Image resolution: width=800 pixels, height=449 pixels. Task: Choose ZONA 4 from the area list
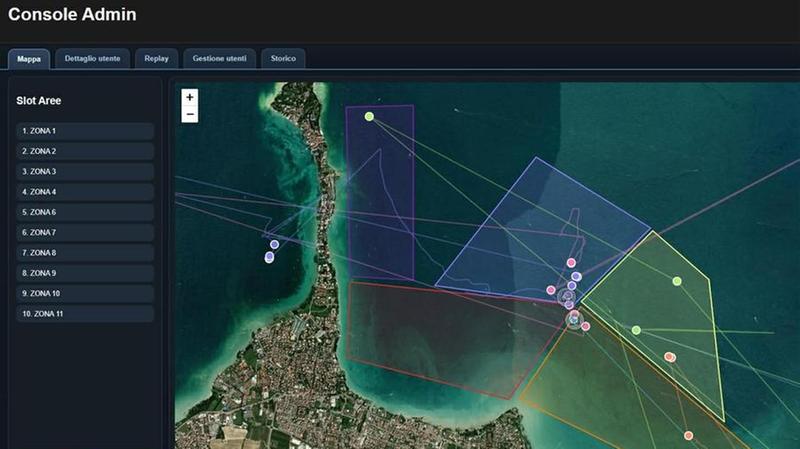[85, 192]
